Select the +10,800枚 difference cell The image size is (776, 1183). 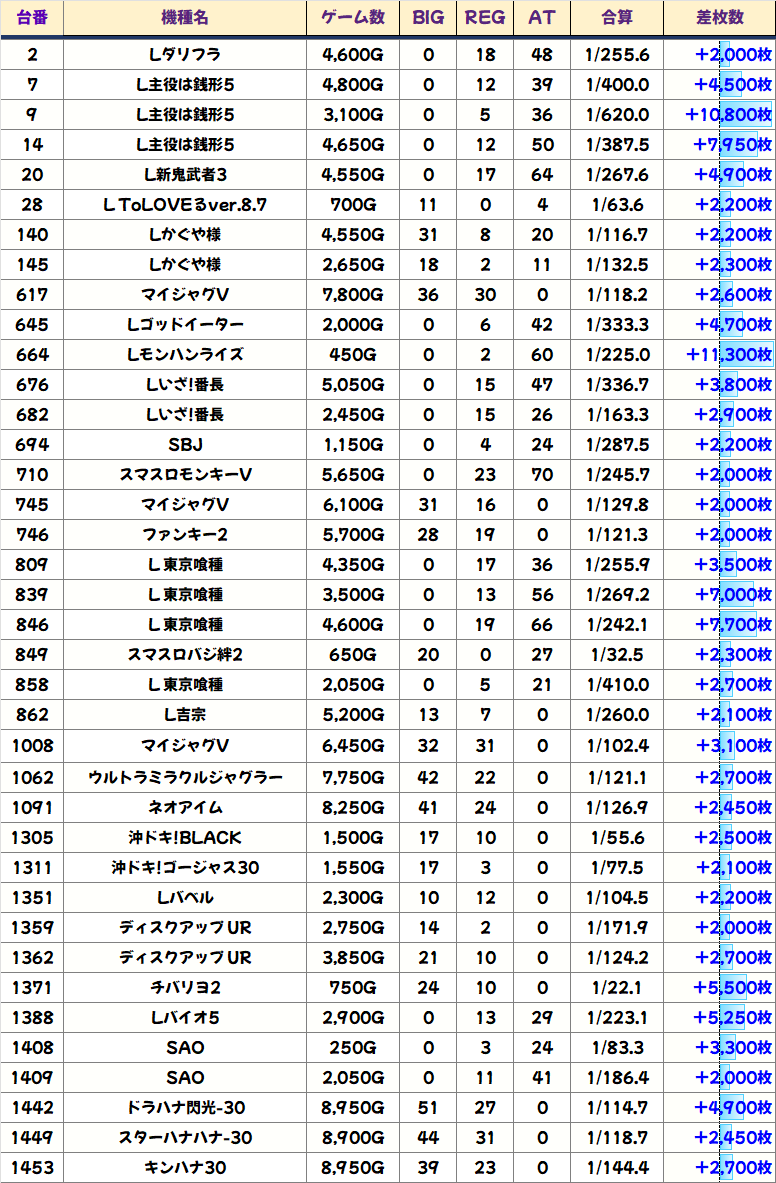[x=729, y=114]
